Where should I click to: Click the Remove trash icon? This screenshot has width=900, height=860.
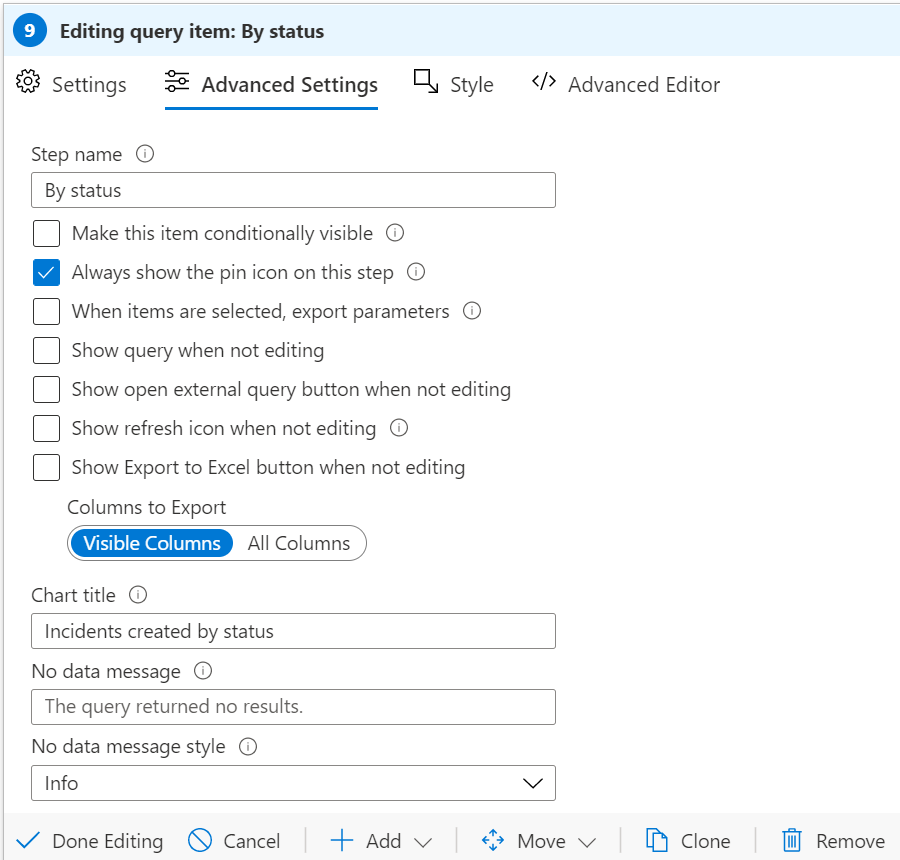(792, 840)
